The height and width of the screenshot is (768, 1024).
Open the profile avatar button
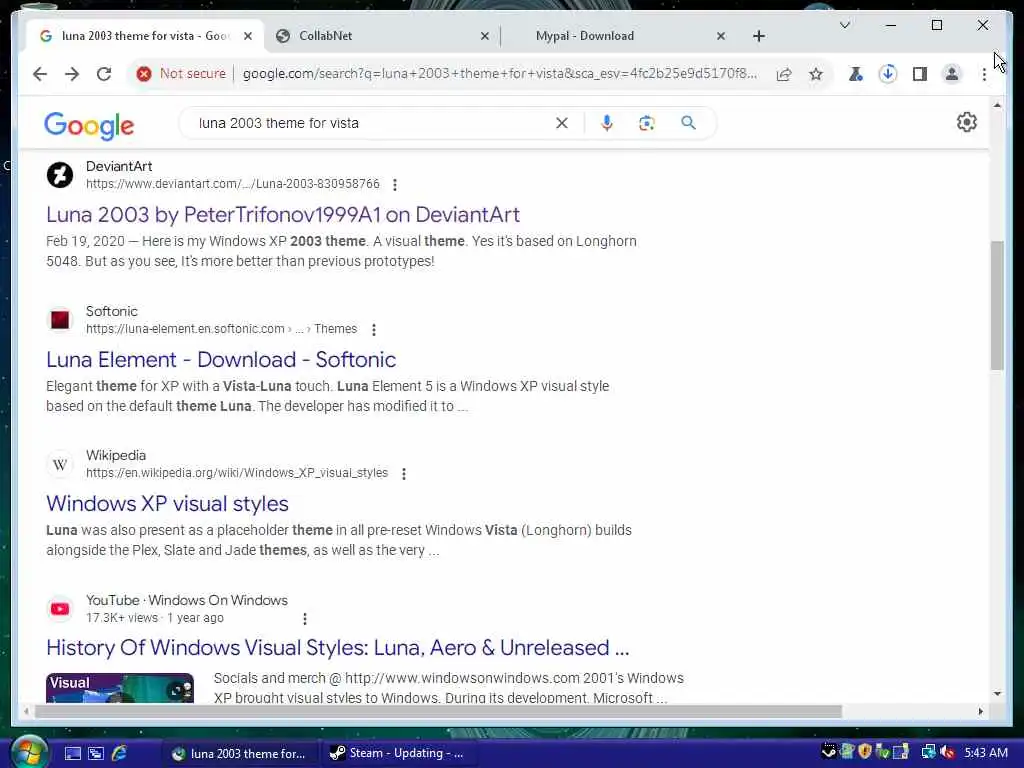pyautogui.click(x=952, y=74)
